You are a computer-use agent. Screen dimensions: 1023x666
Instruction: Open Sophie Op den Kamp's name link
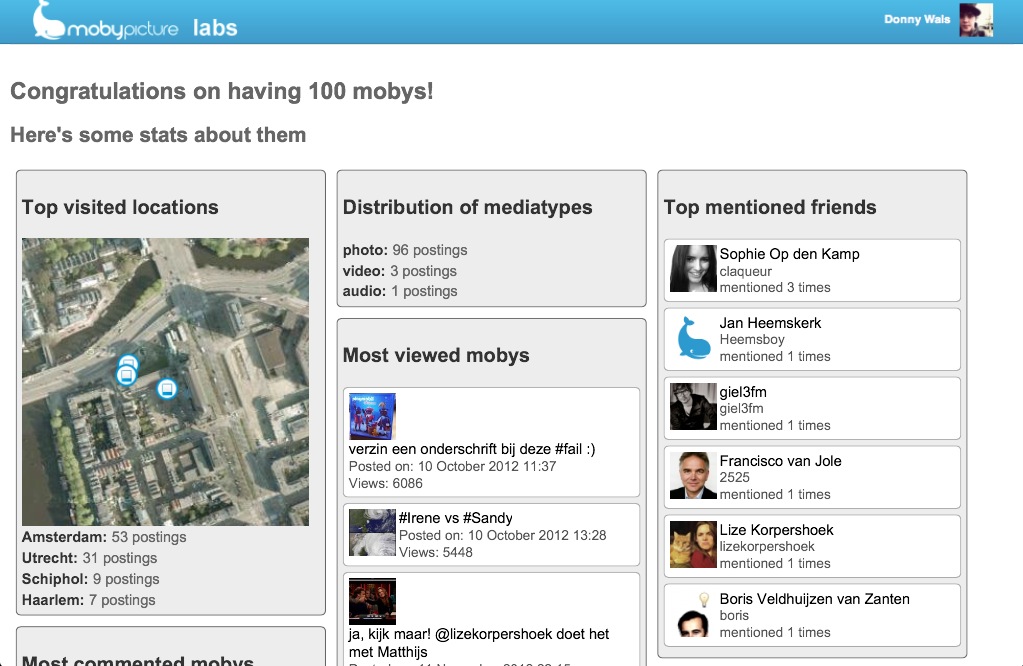[x=789, y=254]
